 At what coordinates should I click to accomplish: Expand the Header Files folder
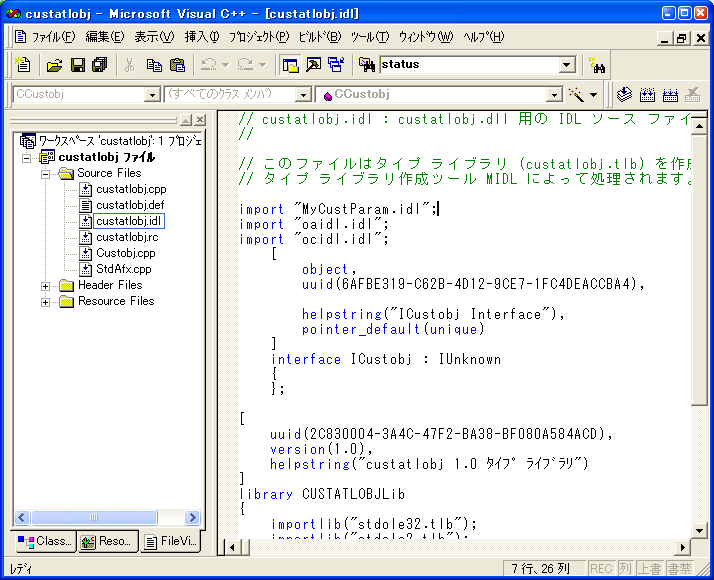(x=45, y=286)
